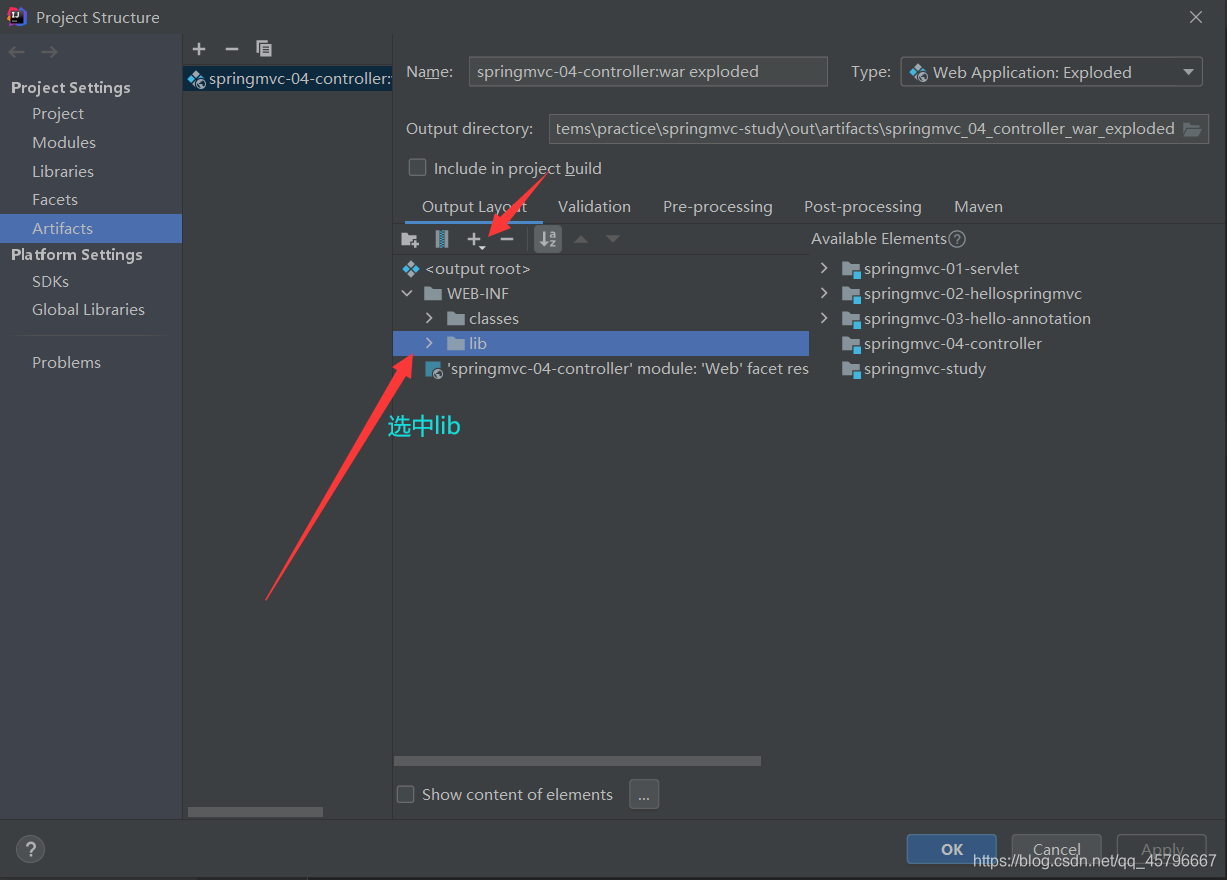Click the springmvc-04-controller module folder icon

pyautogui.click(x=851, y=344)
